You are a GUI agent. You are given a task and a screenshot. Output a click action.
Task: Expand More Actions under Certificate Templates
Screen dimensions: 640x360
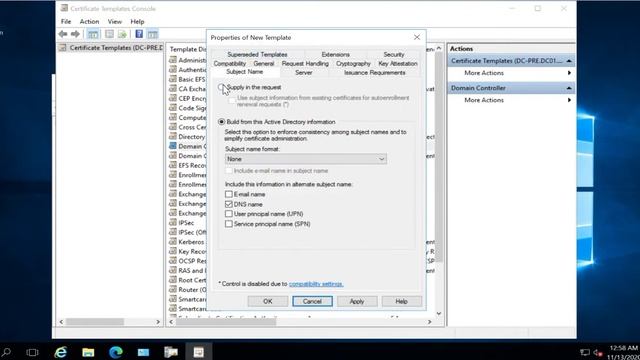[511, 73]
